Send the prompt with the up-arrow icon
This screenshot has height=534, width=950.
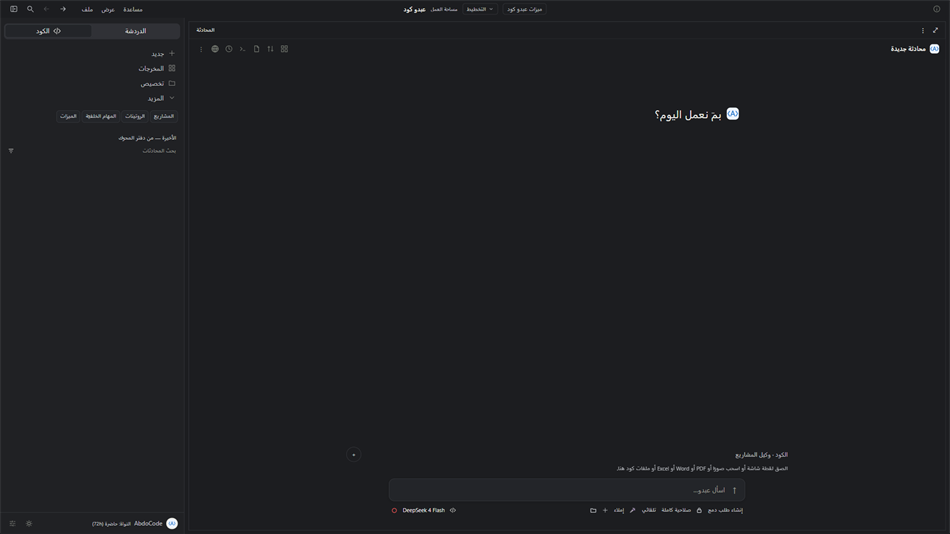coord(734,490)
